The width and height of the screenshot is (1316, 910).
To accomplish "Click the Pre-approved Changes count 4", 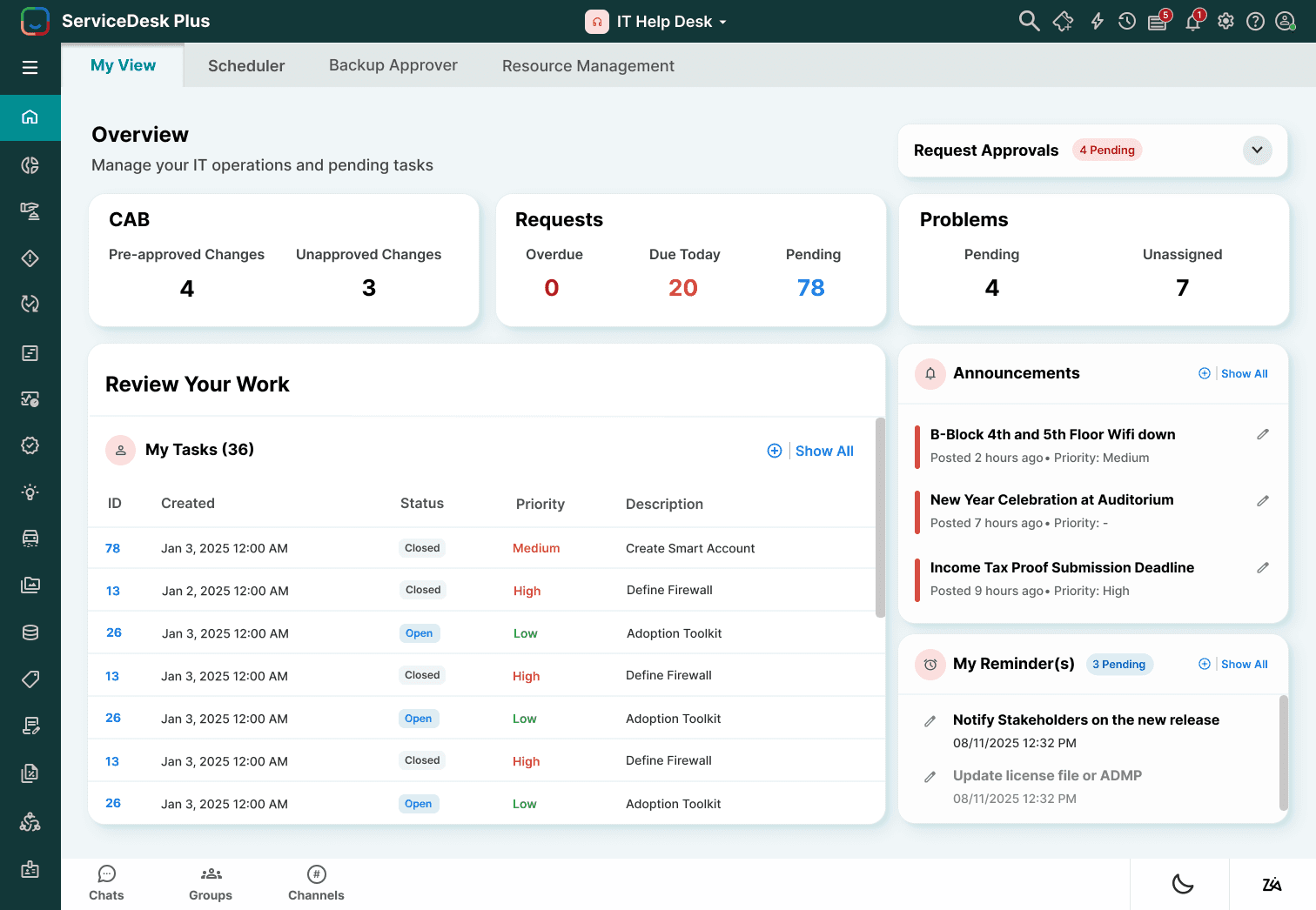I will pos(187,288).
